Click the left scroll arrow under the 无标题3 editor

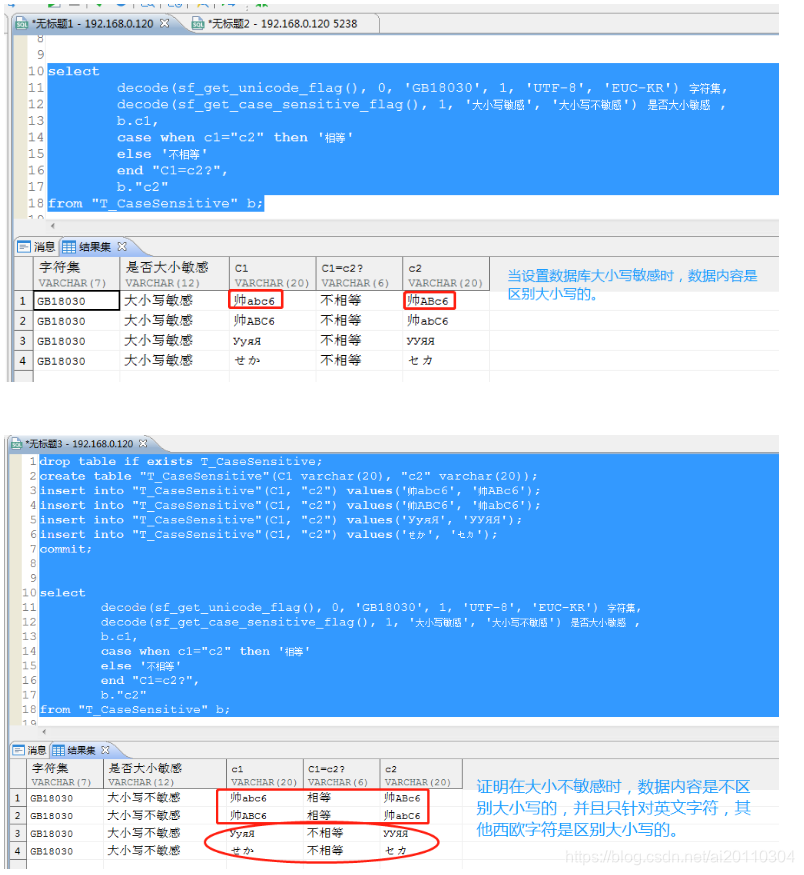(44, 732)
